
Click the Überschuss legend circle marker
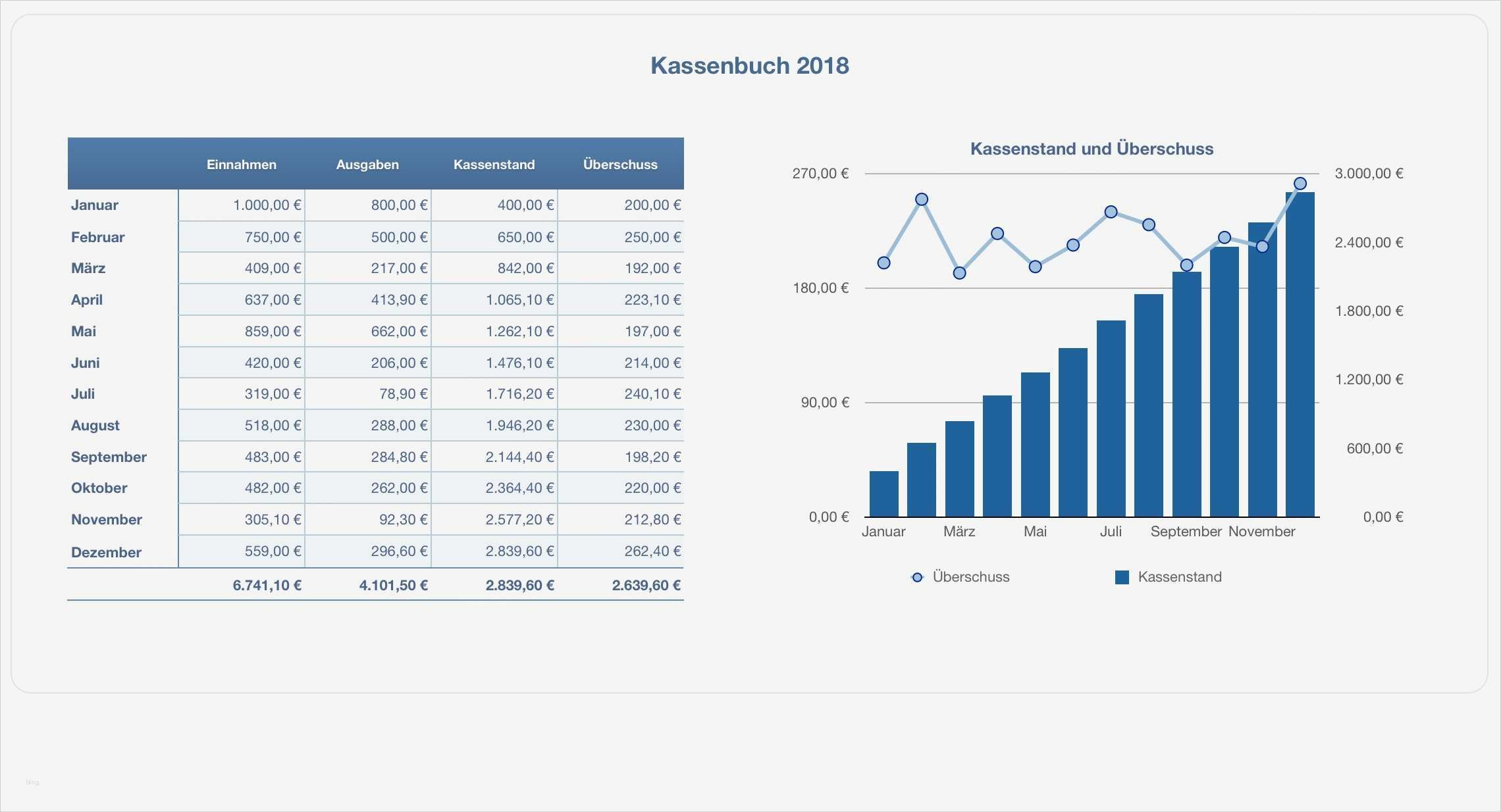917,577
